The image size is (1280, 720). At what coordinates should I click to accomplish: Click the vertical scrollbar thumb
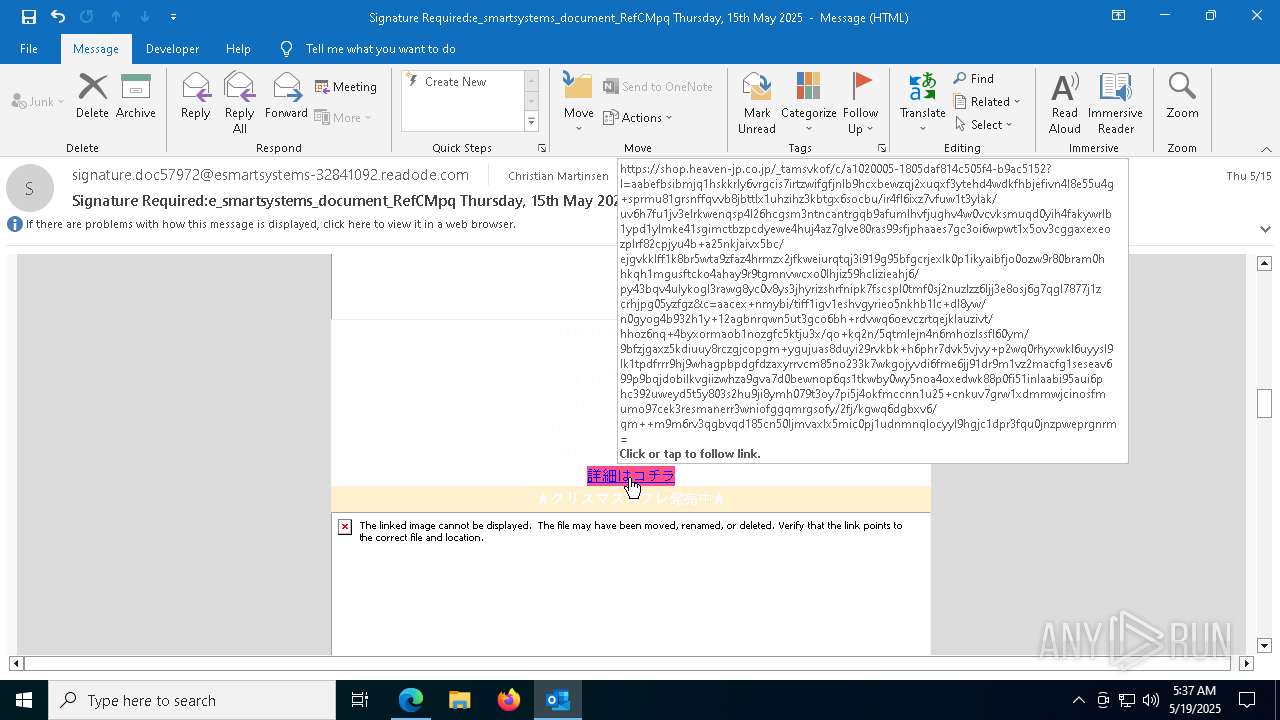click(1264, 403)
